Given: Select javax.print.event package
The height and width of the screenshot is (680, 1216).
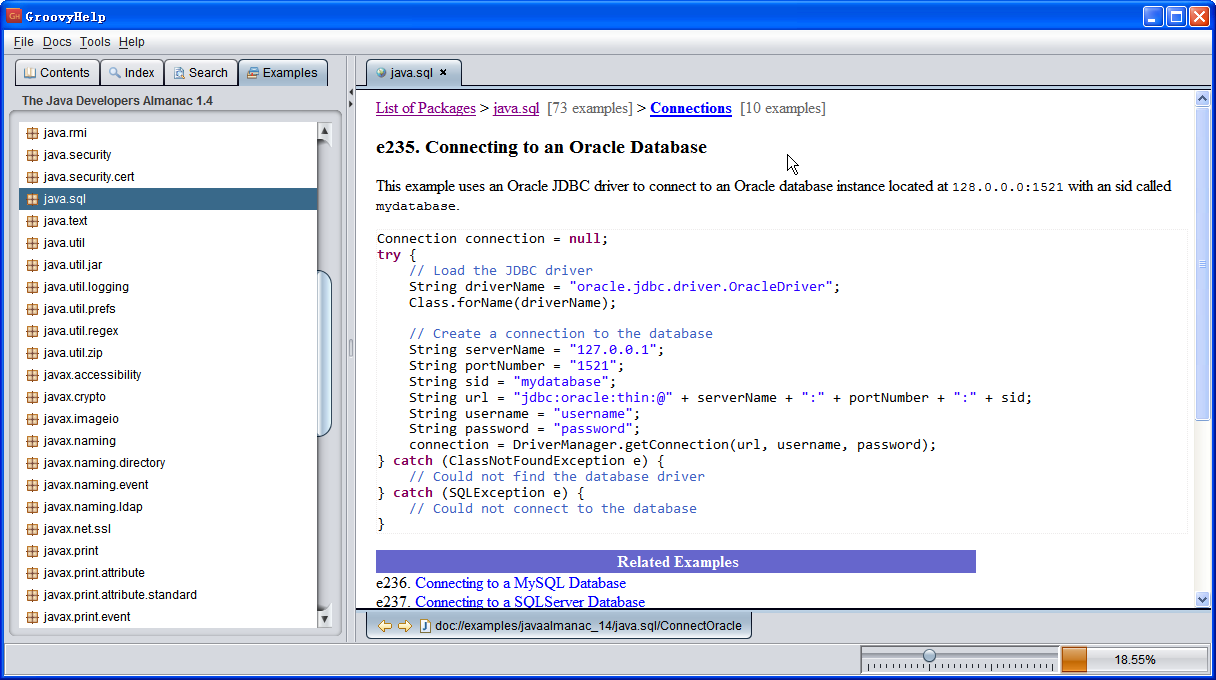Looking at the screenshot, I should (x=168, y=617).
